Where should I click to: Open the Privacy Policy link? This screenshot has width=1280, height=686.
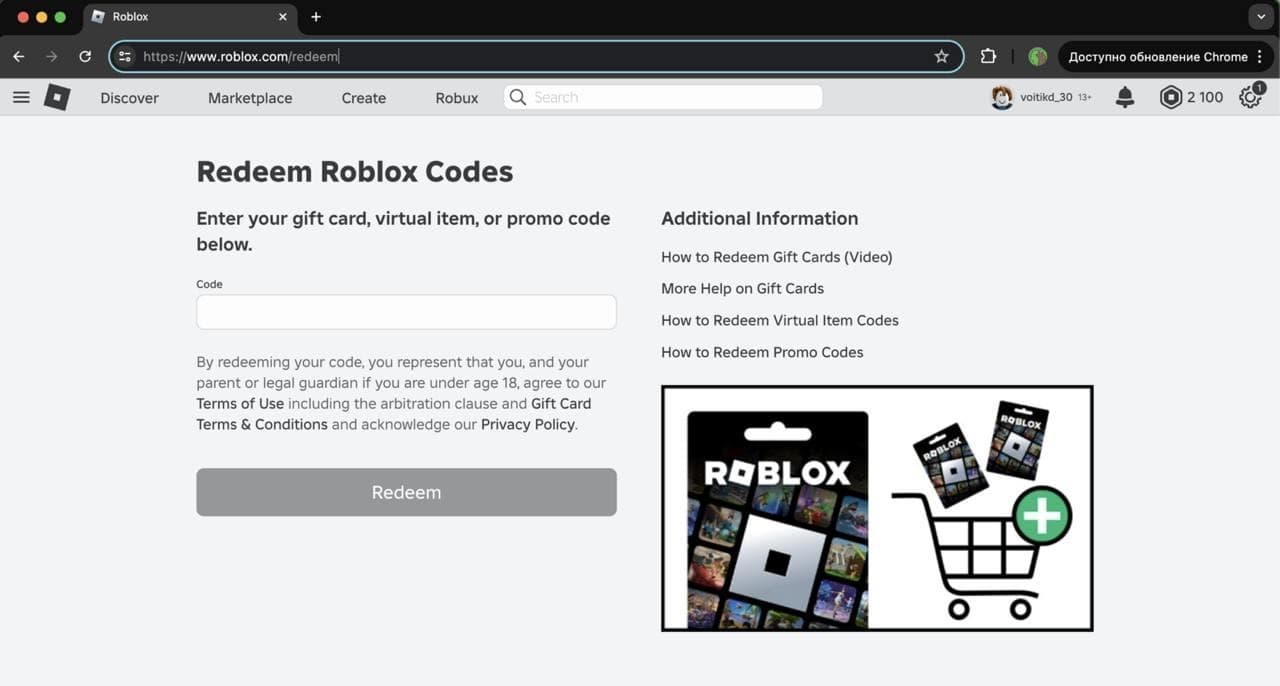tap(528, 425)
